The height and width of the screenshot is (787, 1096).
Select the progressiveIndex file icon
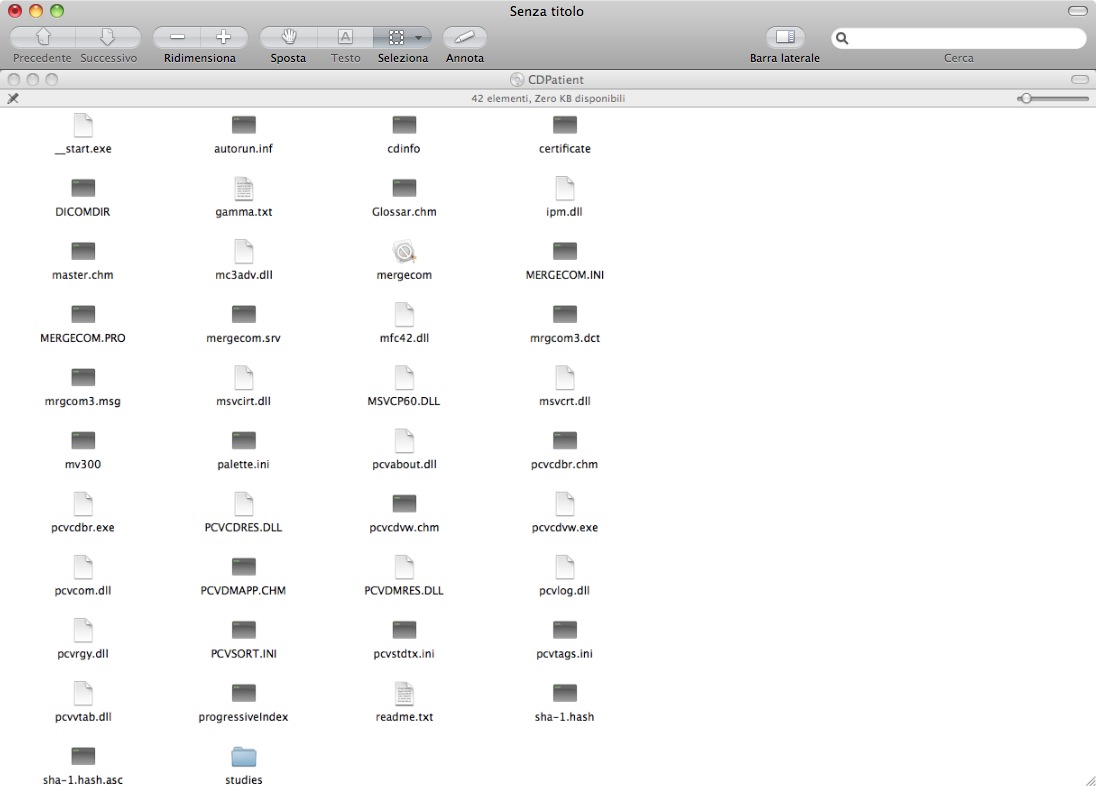click(x=243, y=693)
